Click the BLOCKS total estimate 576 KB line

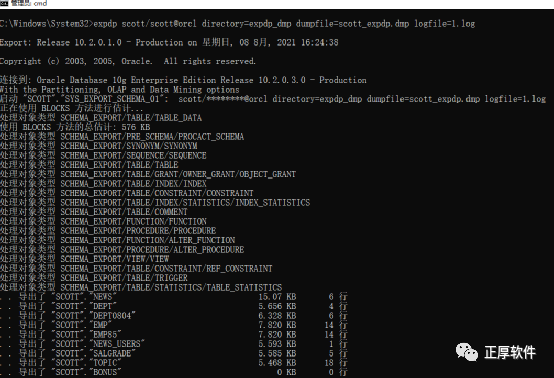(x=75, y=127)
